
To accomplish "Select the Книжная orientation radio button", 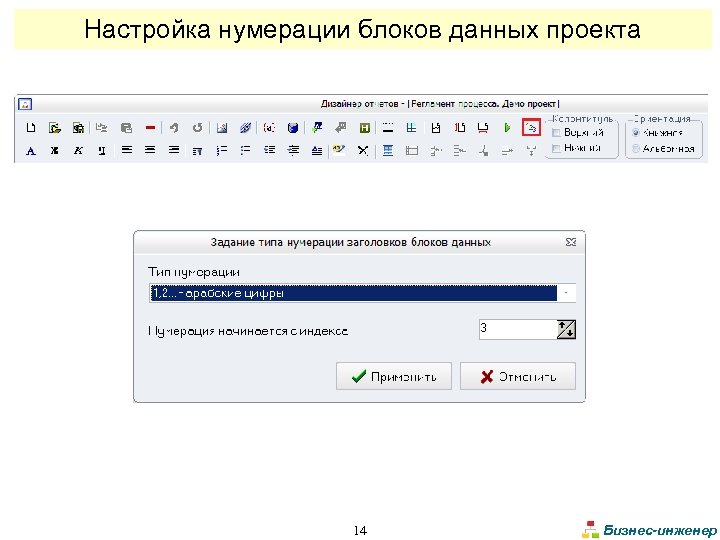I will coord(636,133).
